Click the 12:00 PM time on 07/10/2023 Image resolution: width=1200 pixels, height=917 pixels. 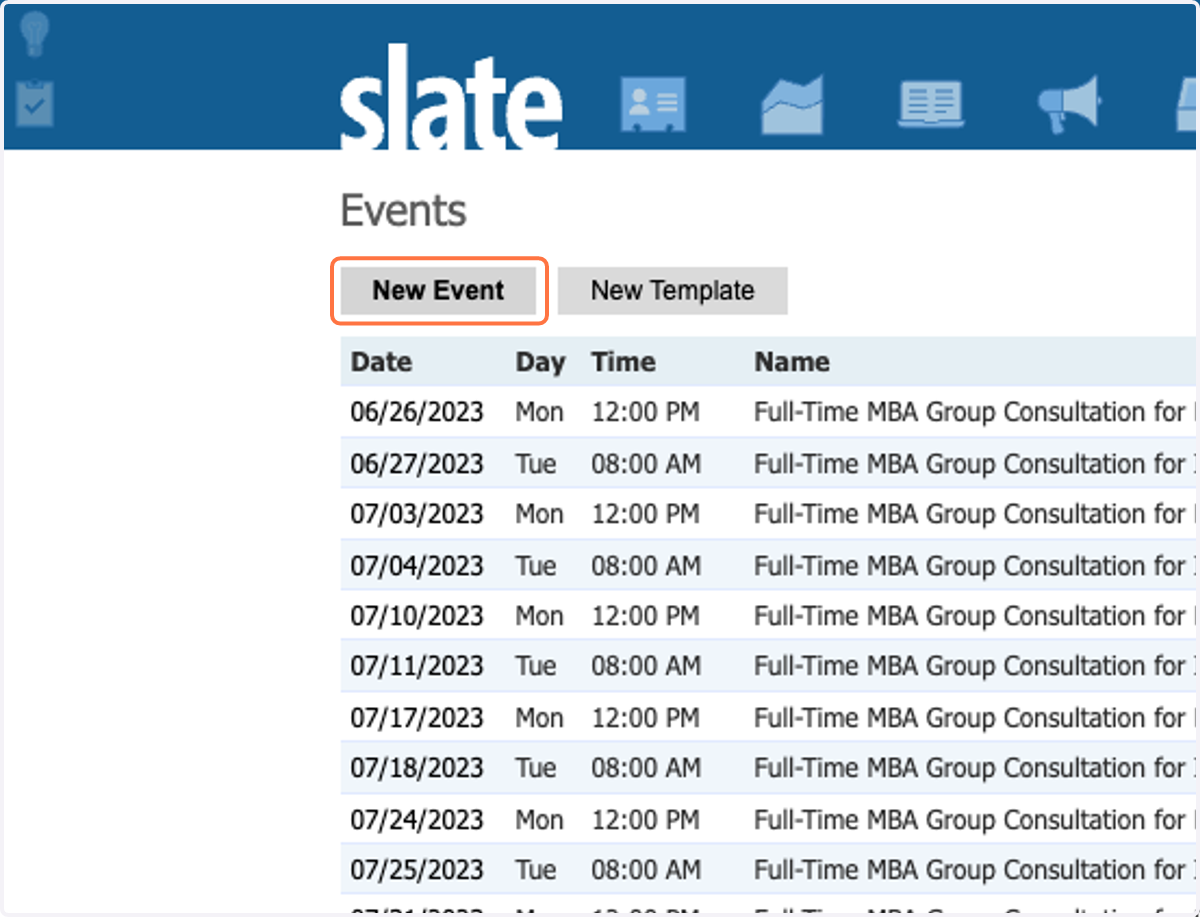[x=646, y=616]
